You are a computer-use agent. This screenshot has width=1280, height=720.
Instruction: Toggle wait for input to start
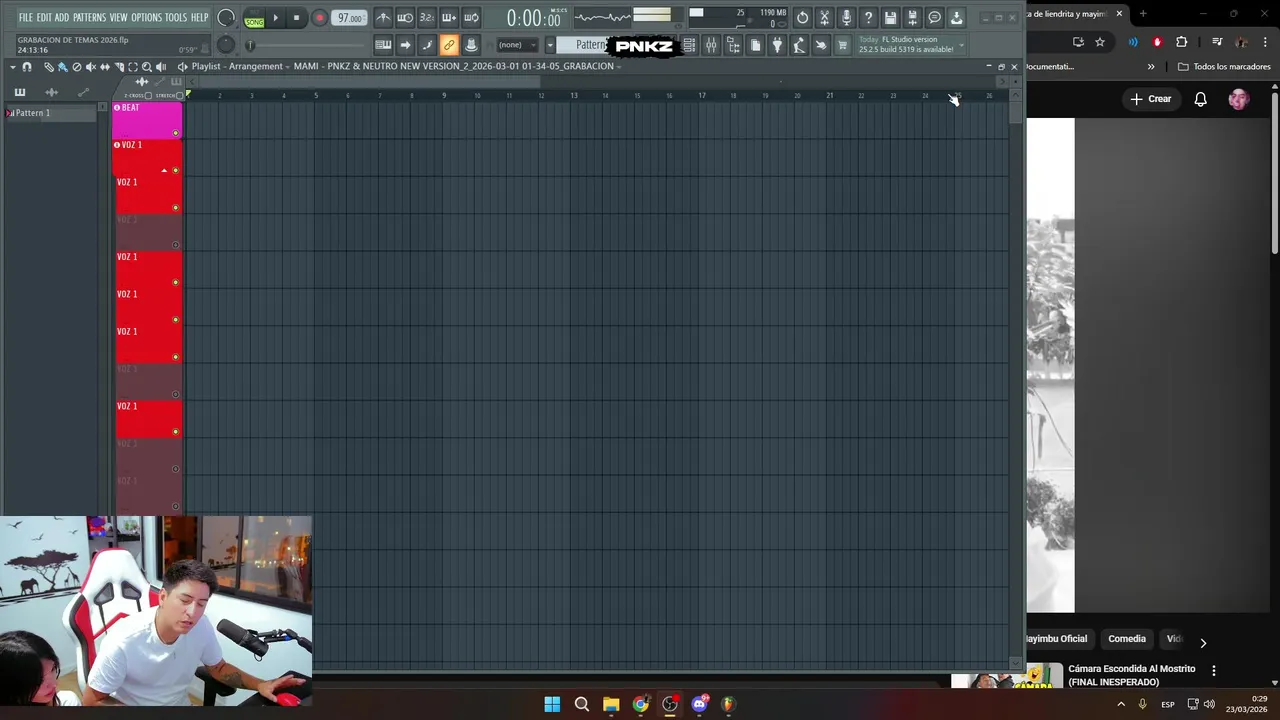(x=405, y=18)
